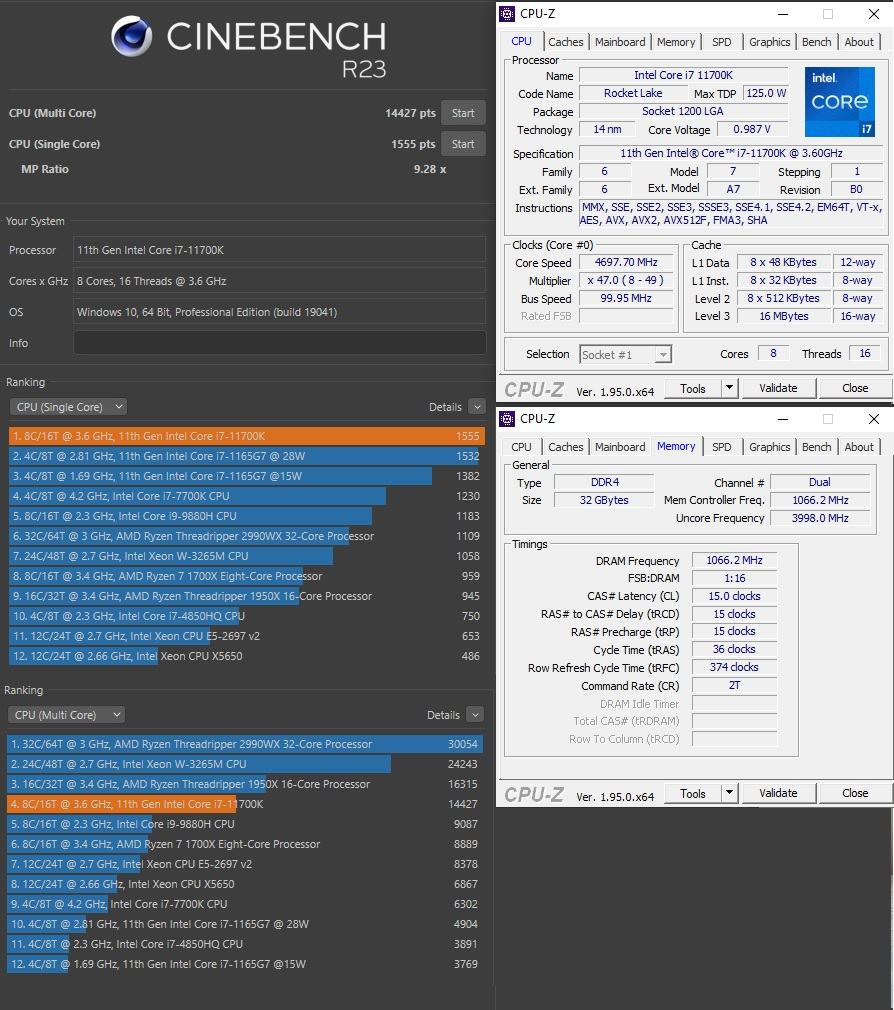Open the CPU (Single Core) ranking dropdown
This screenshot has width=894, height=1010.
68,407
